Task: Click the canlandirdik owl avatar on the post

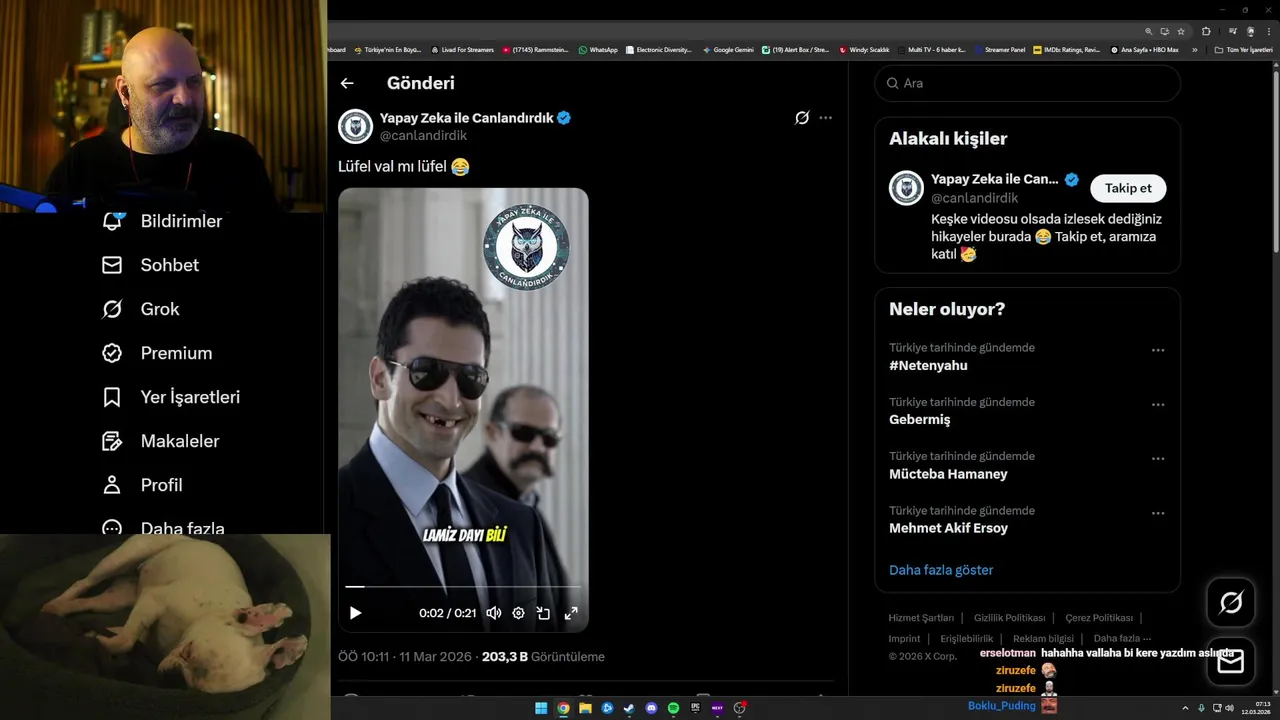Action: click(x=356, y=127)
